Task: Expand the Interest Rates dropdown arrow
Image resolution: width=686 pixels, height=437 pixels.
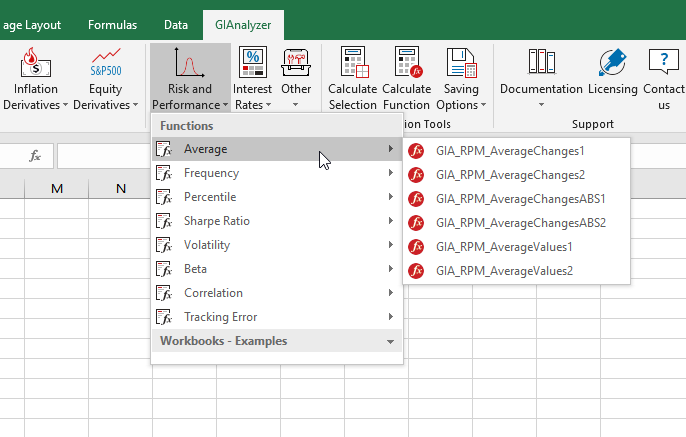Action: point(268,105)
